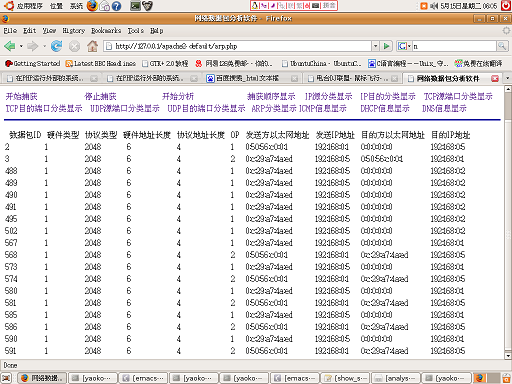
Task: Open the File menu
Action: click(10, 31)
